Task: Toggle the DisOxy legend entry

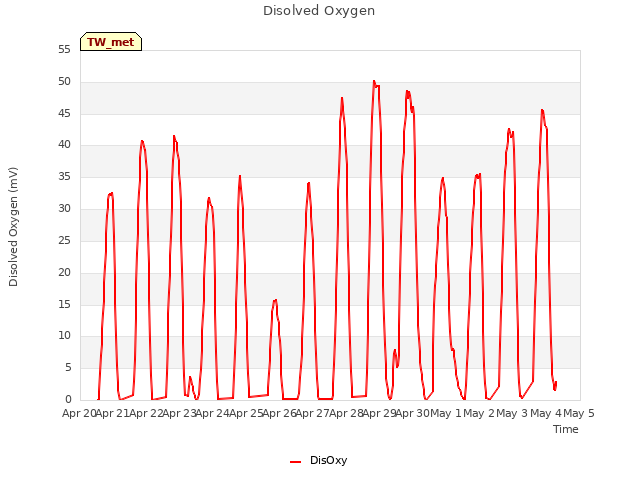Action: tap(318, 460)
